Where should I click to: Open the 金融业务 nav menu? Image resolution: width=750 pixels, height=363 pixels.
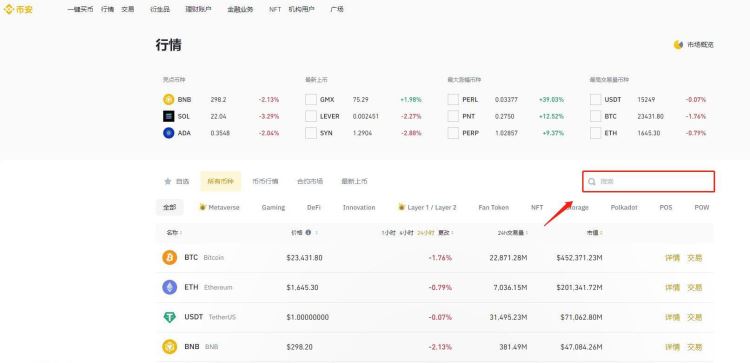240,9
